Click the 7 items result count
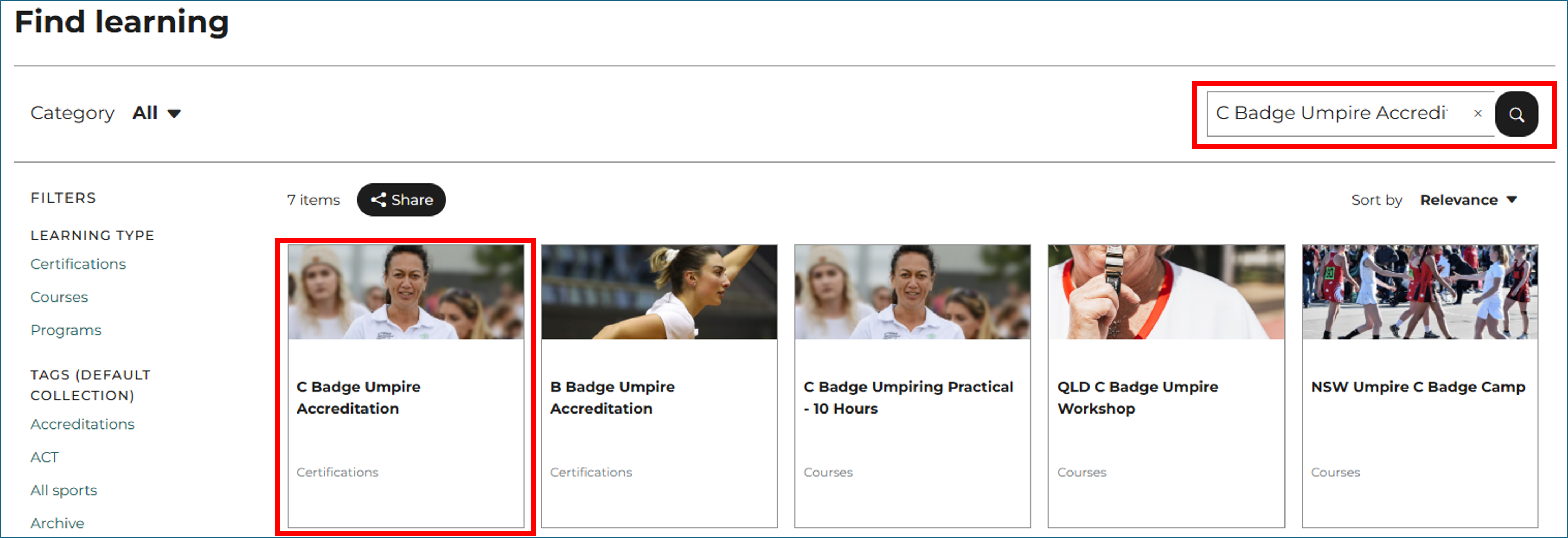1568x538 pixels. [x=313, y=199]
